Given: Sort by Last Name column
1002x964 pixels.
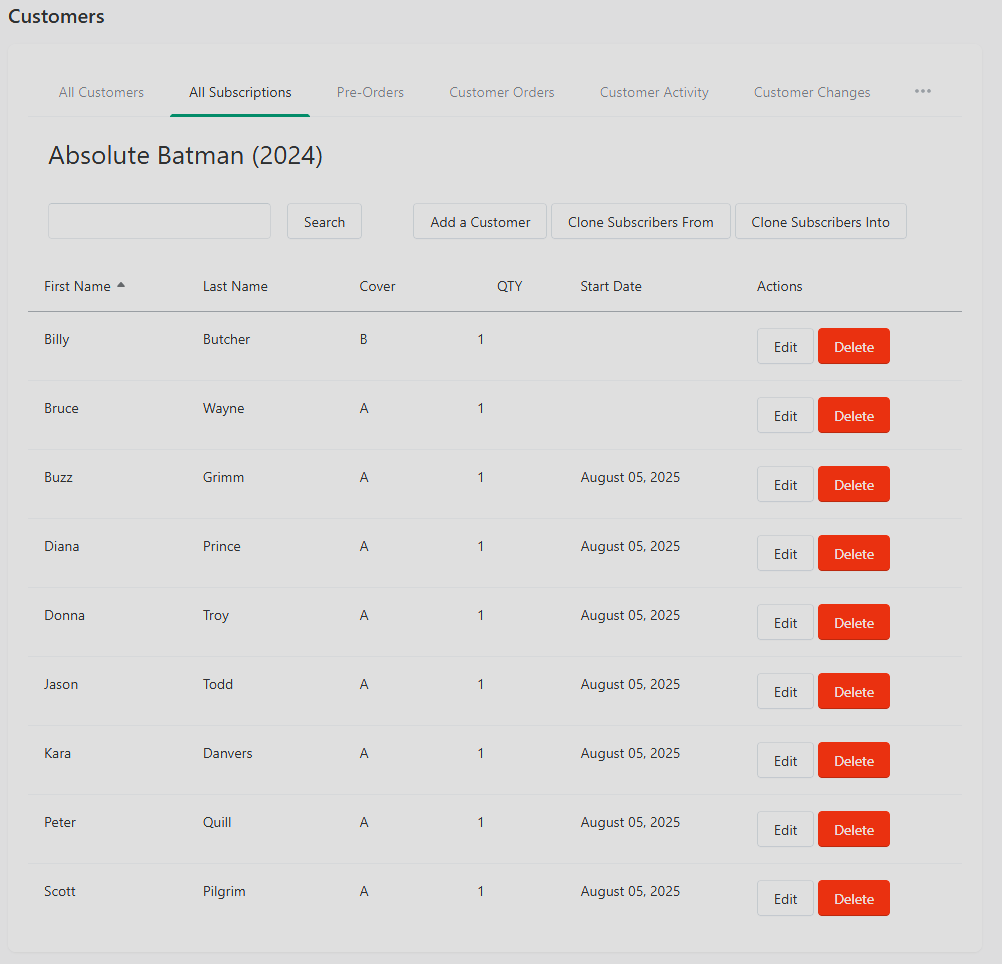Looking at the screenshot, I should click(235, 286).
